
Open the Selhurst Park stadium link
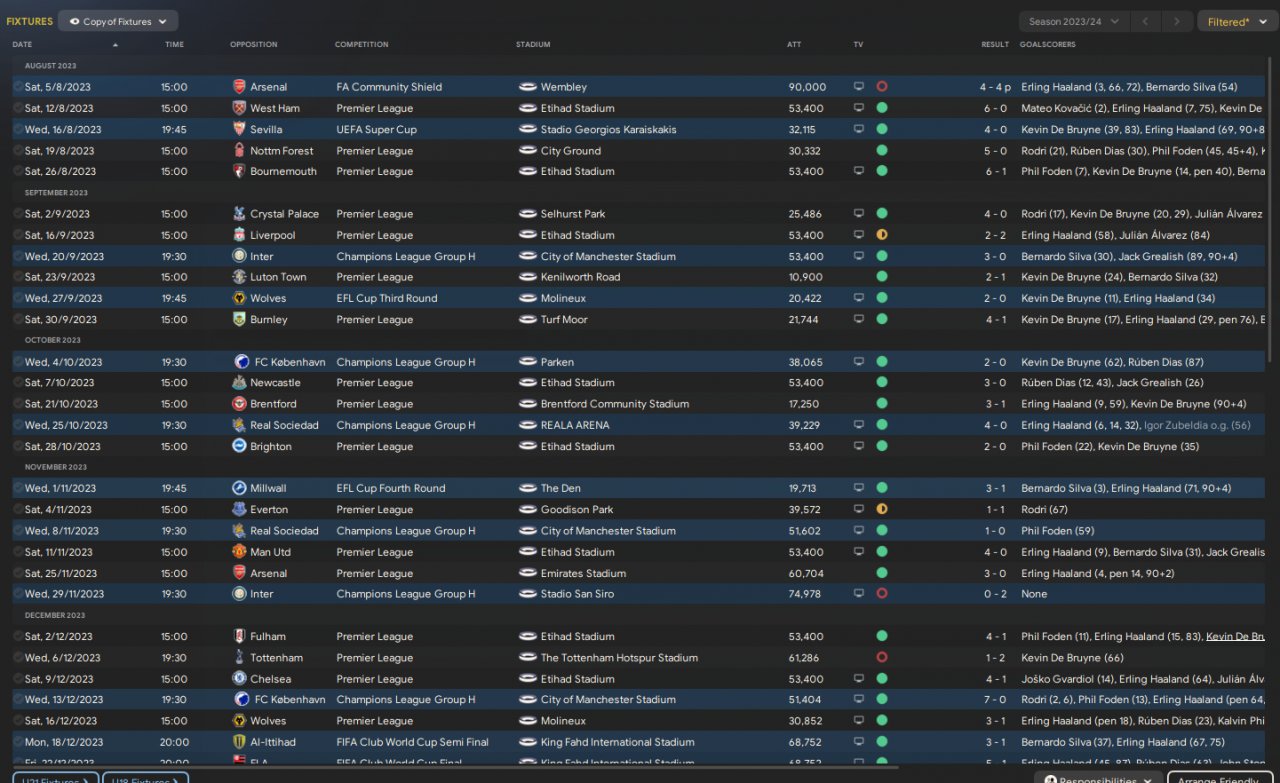coord(573,214)
